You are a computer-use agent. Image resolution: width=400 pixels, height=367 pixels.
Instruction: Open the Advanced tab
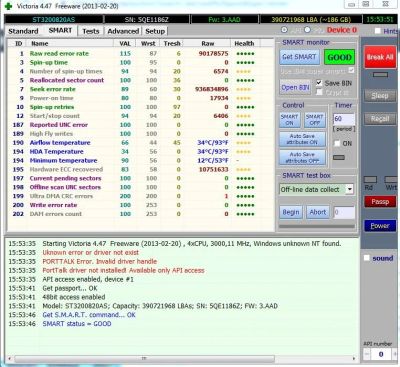pos(123,31)
